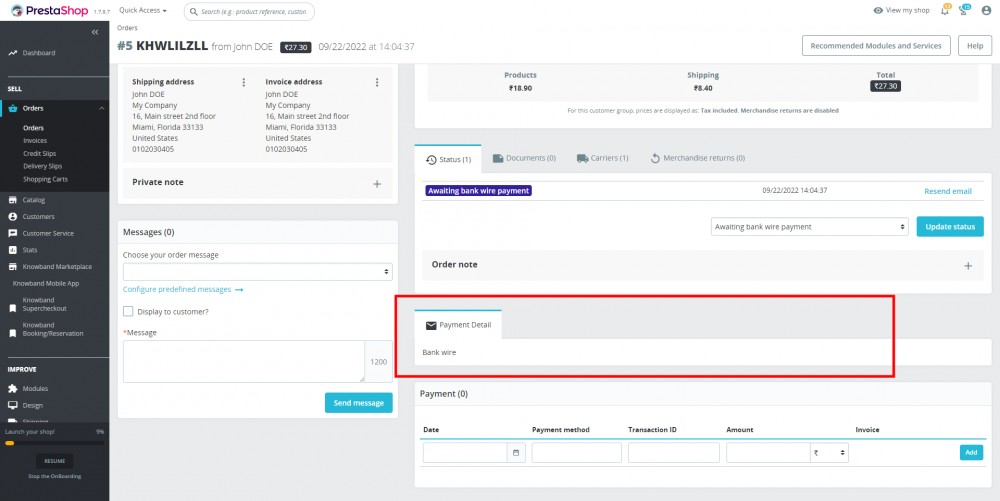1000x501 pixels.
Task: Click the ₹27.30 total badge in header
Action: (x=296, y=47)
